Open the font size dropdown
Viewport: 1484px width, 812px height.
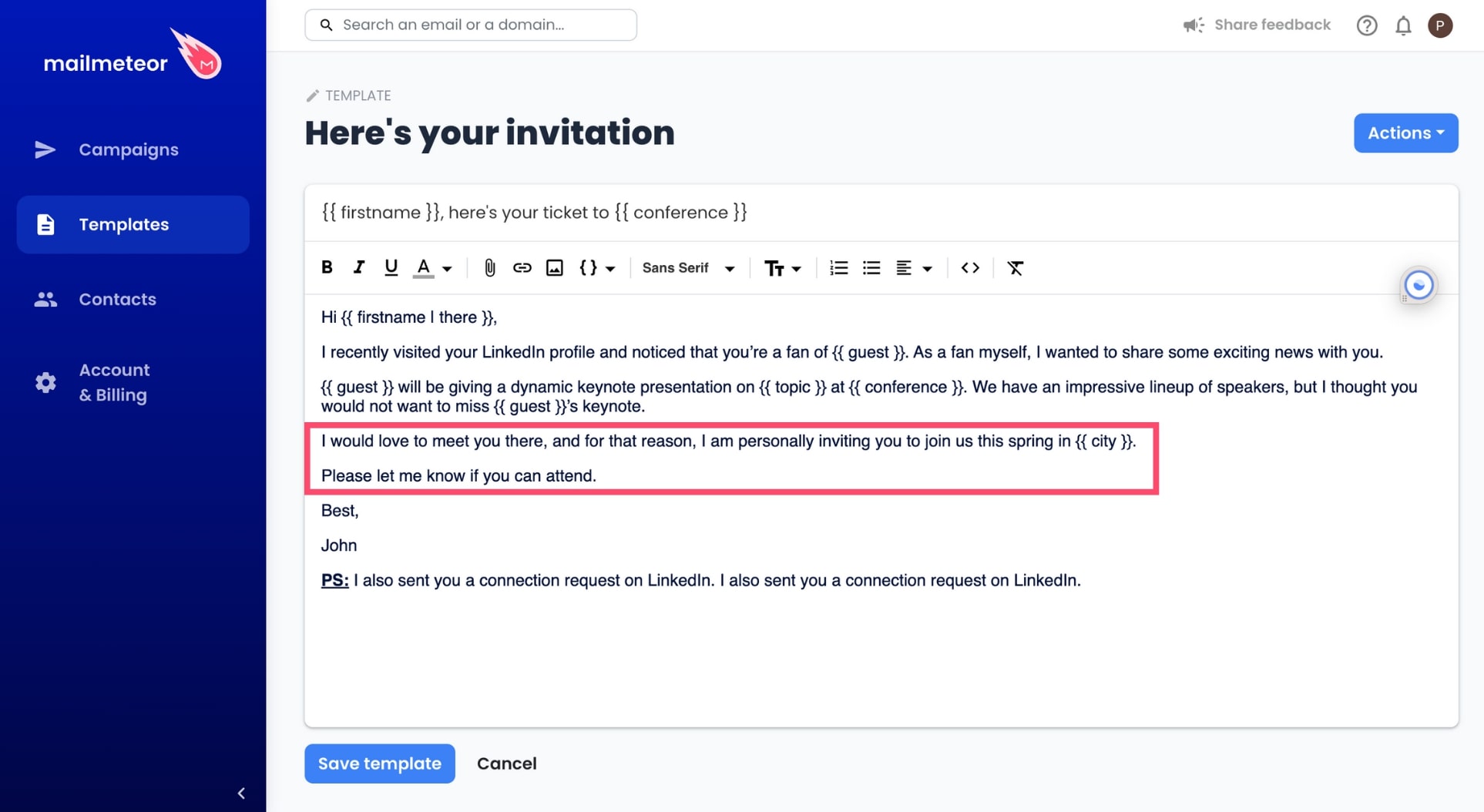782,267
